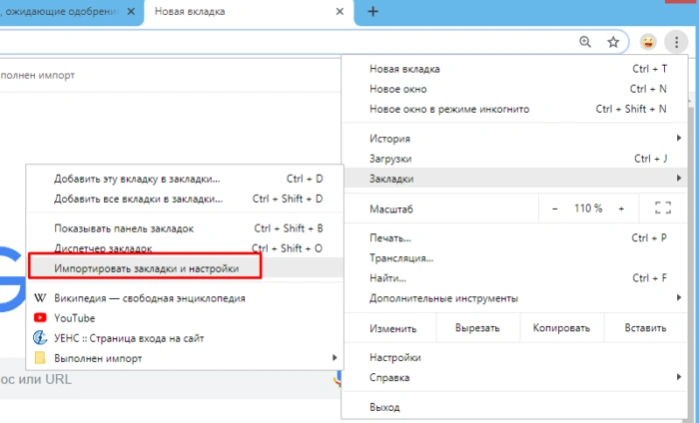
Task: Open Настройки from the menu
Action: (x=515, y=357)
